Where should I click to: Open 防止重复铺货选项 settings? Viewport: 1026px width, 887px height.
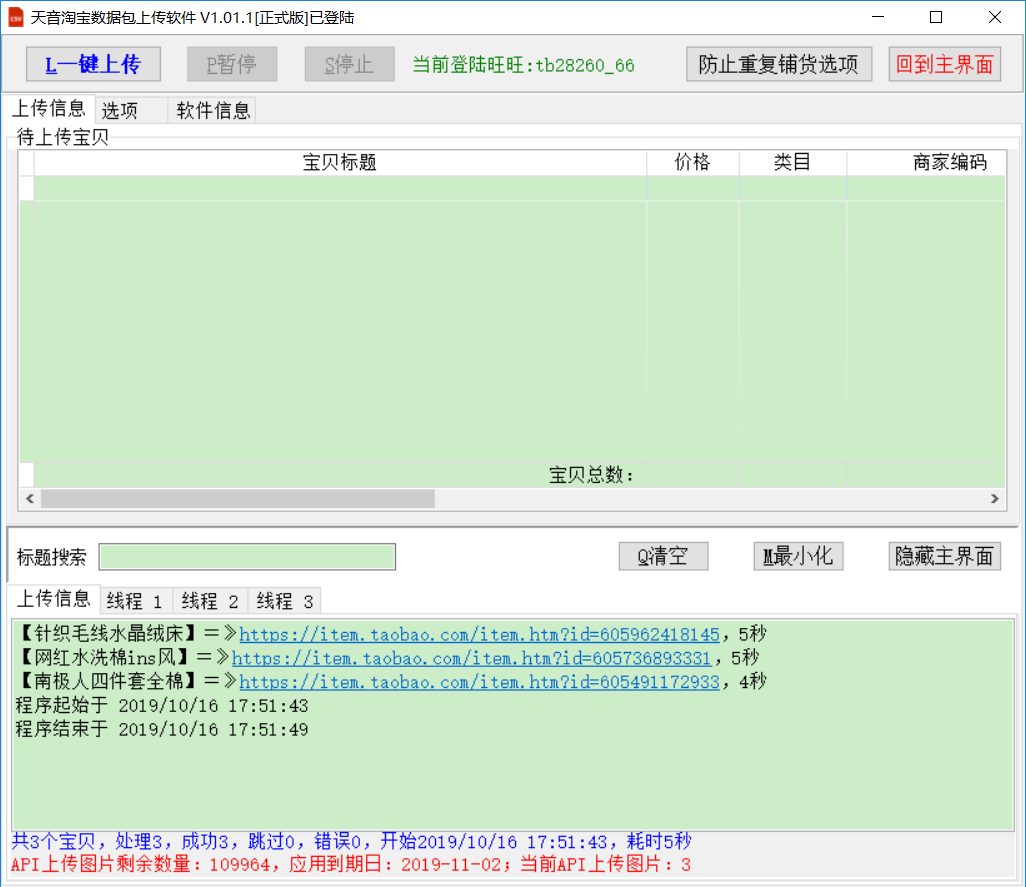pos(779,65)
